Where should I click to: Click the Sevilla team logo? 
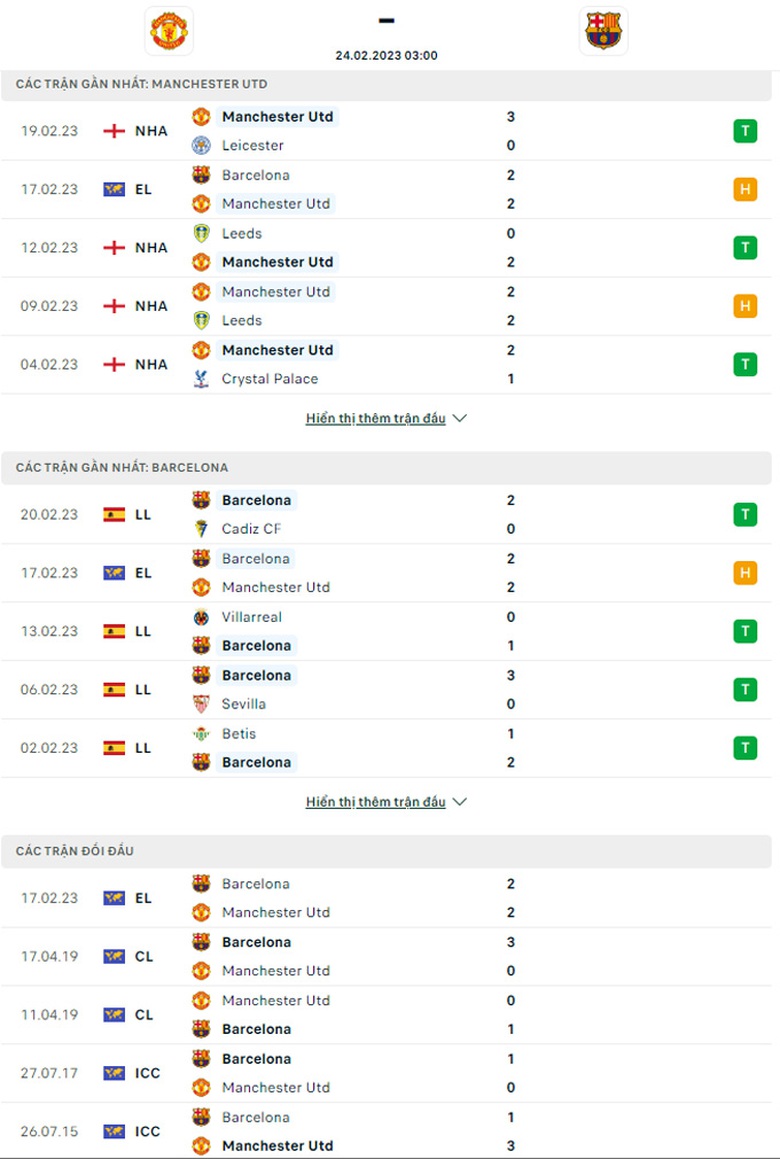[x=201, y=704]
